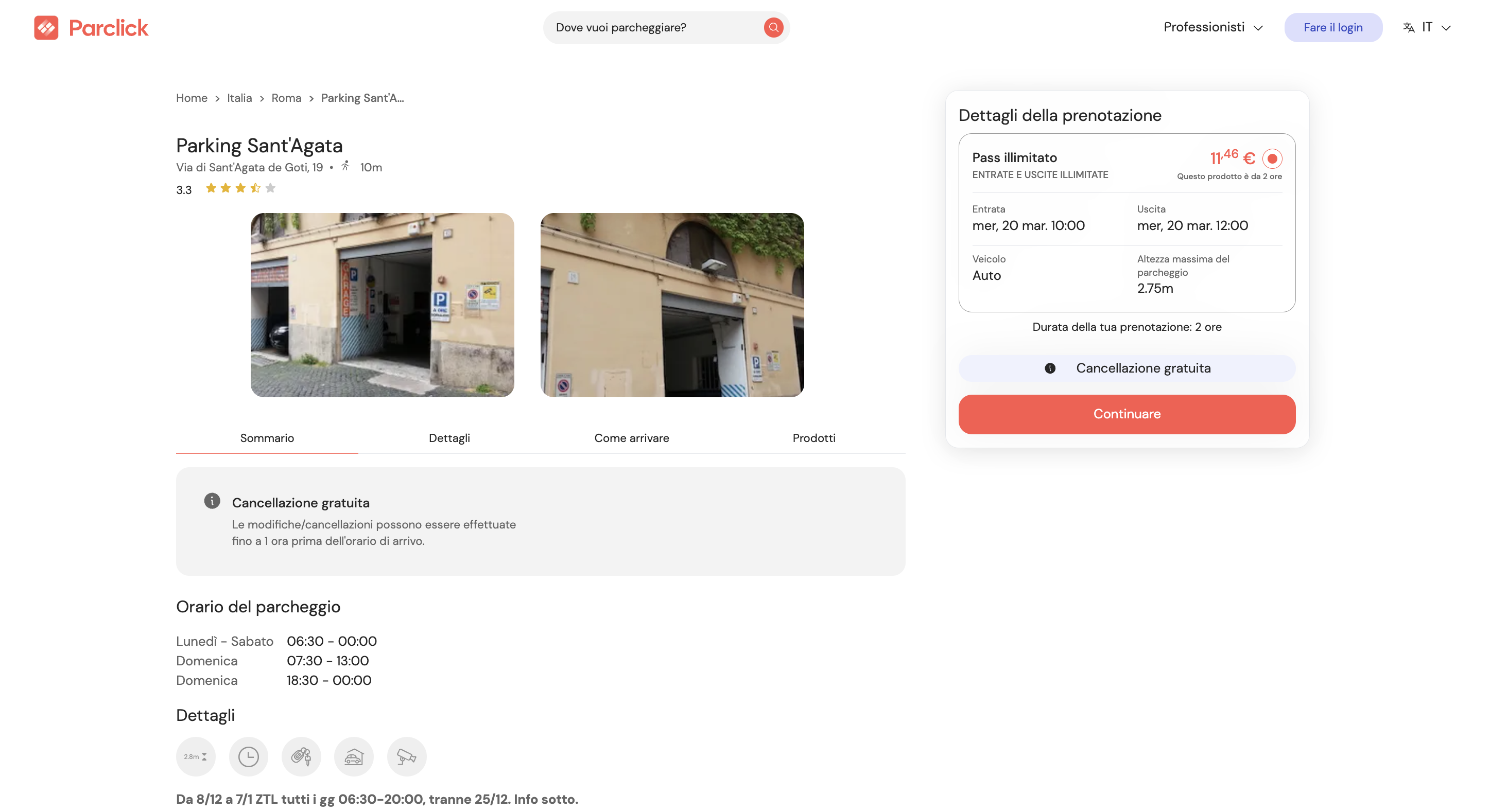Switch to the Prodotti tab

(813, 438)
